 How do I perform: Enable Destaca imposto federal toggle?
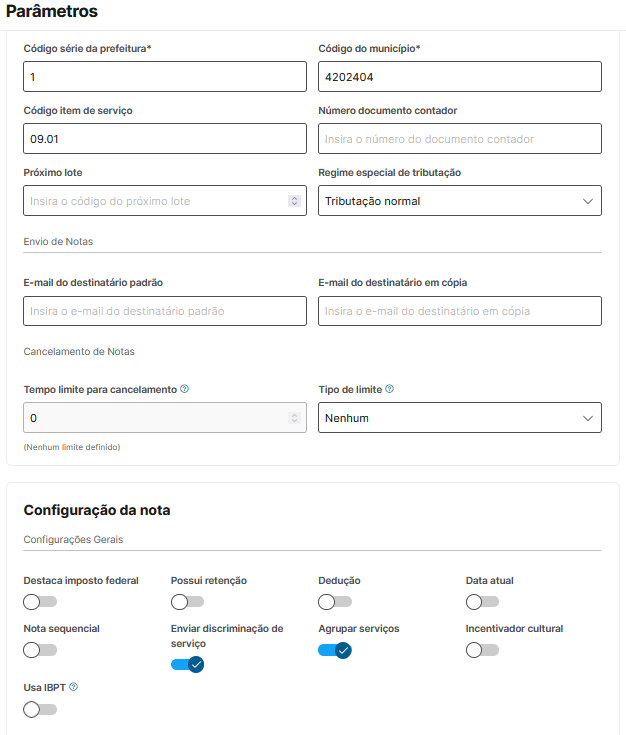(x=40, y=602)
